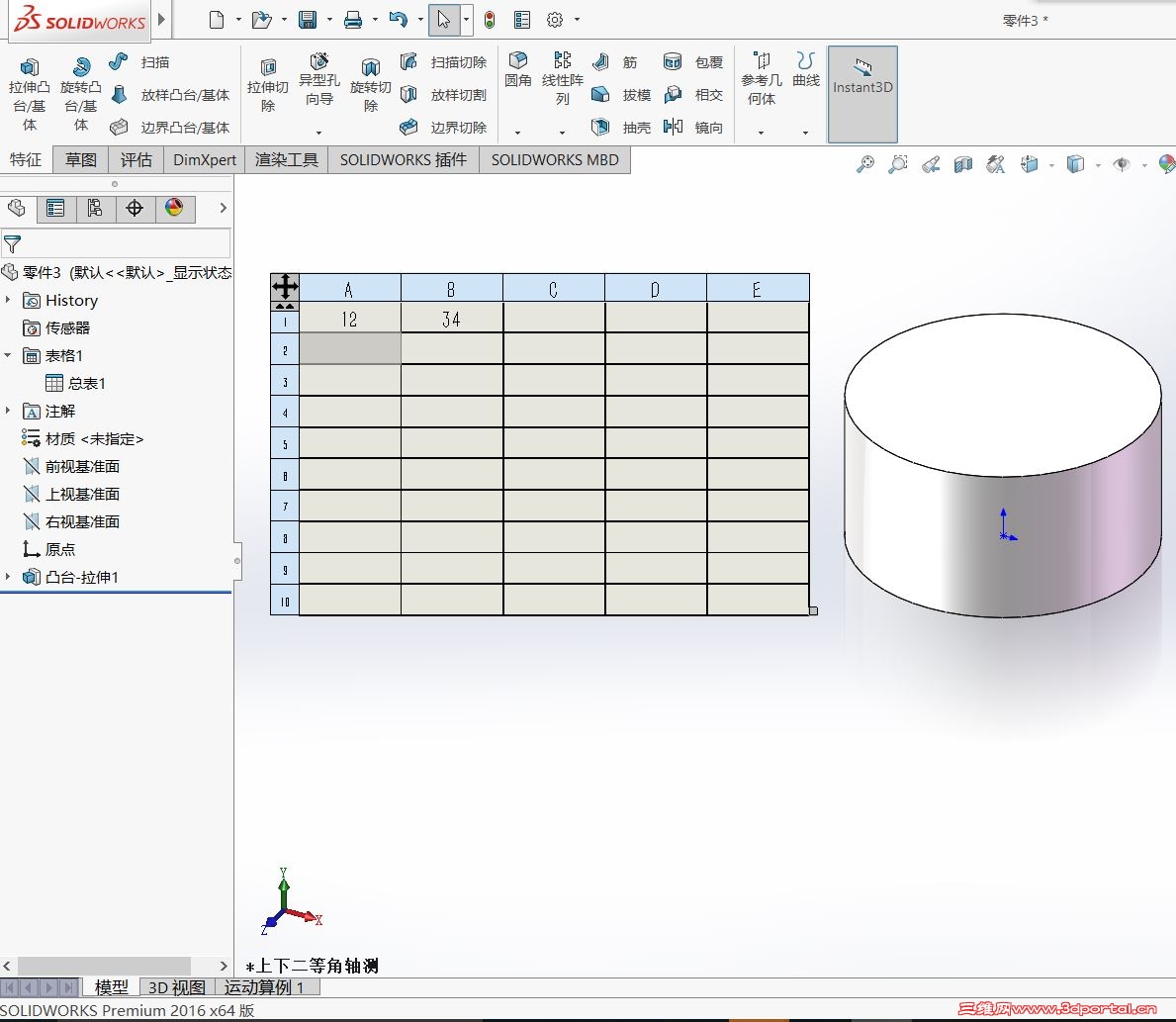Screen dimensions: 1176x1022
Task: Collapse the 表格1 folder
Action: tap(8, 356)
